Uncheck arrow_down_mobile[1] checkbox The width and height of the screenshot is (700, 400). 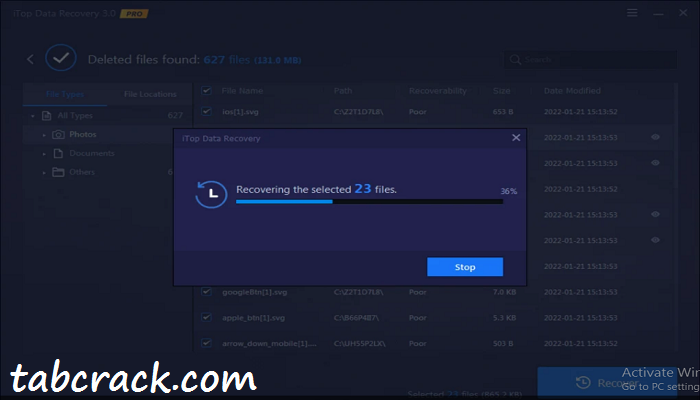[x=206, y=343]
